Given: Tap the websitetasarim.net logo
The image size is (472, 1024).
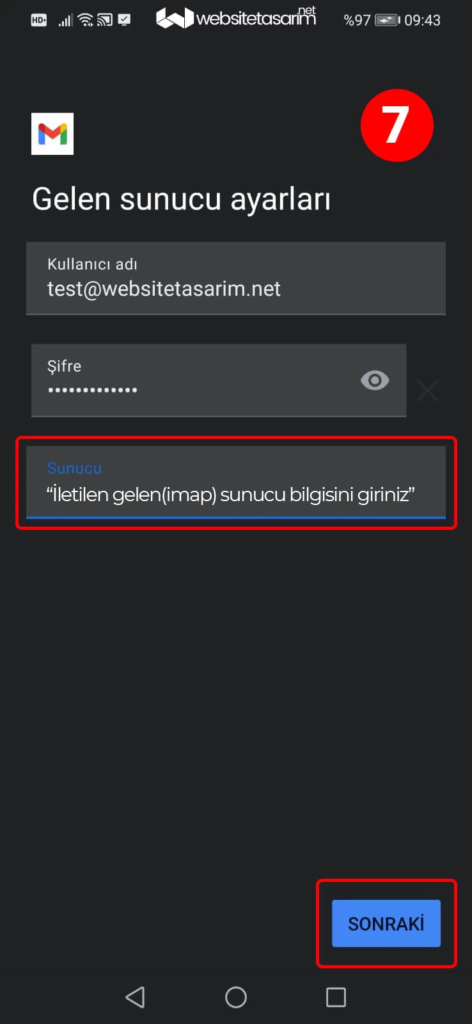Looking at the screenshot, I should (x=236, y=17).
